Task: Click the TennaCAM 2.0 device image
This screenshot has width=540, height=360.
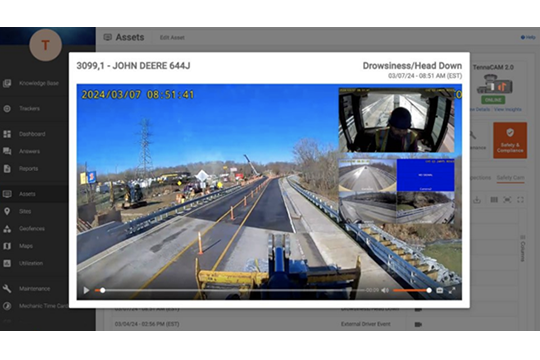Action: [x=495, y=84]
